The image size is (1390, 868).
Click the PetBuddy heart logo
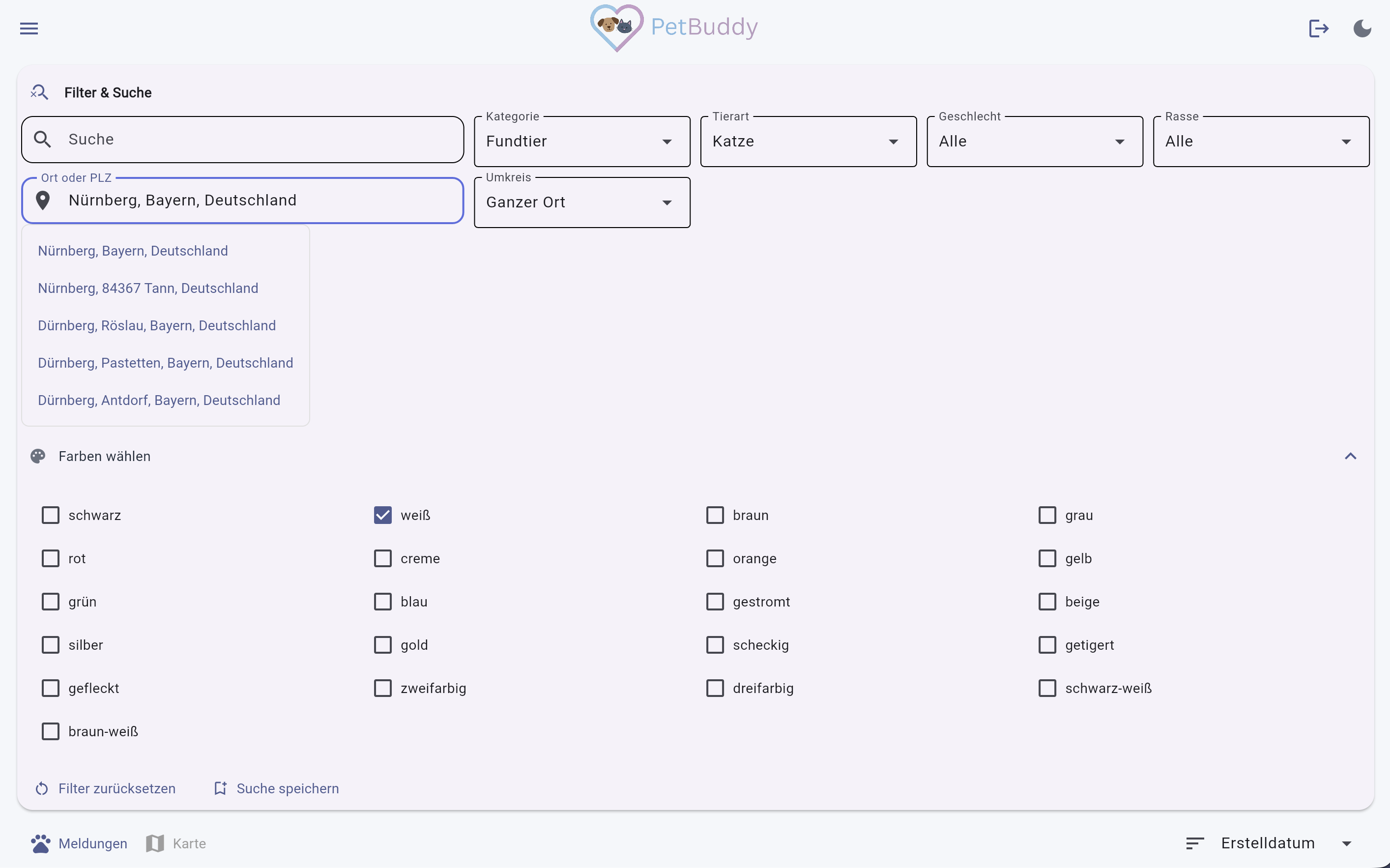616,28
